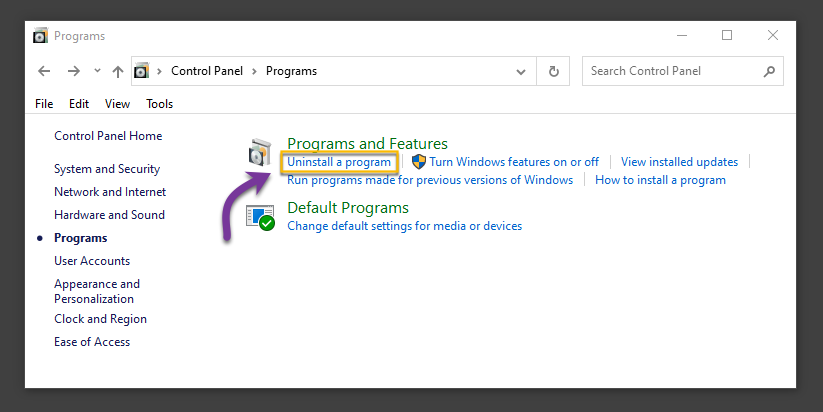
Task: Click the Control Panel icon in address bar
Action: point(142,70)
